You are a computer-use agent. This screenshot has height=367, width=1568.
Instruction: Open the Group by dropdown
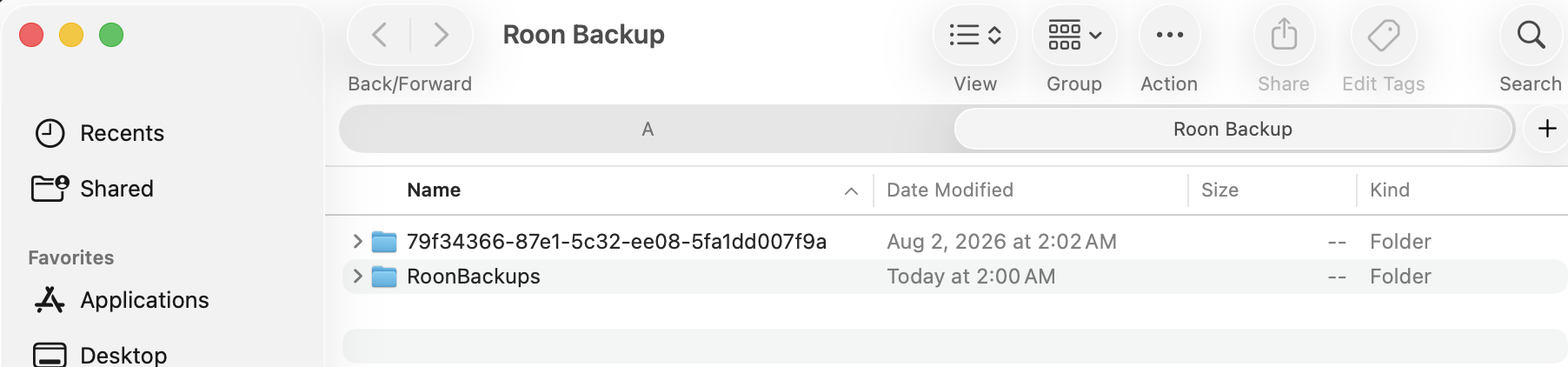1074,35
